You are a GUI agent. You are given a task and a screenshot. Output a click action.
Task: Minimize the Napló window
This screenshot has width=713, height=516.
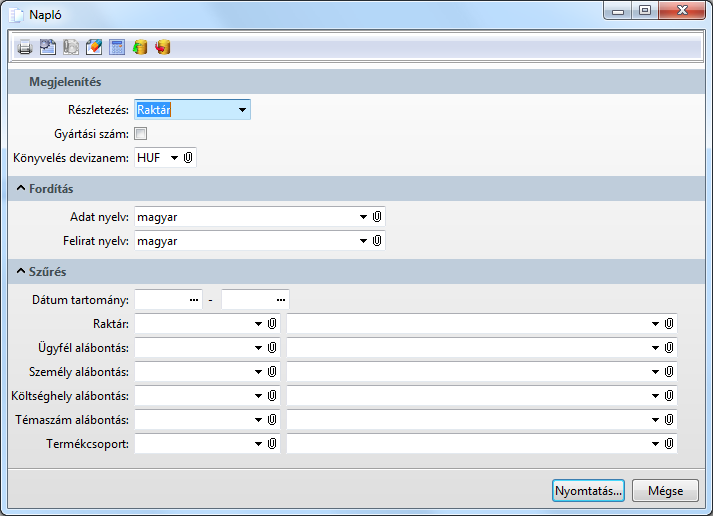click(x=618, y=10)
